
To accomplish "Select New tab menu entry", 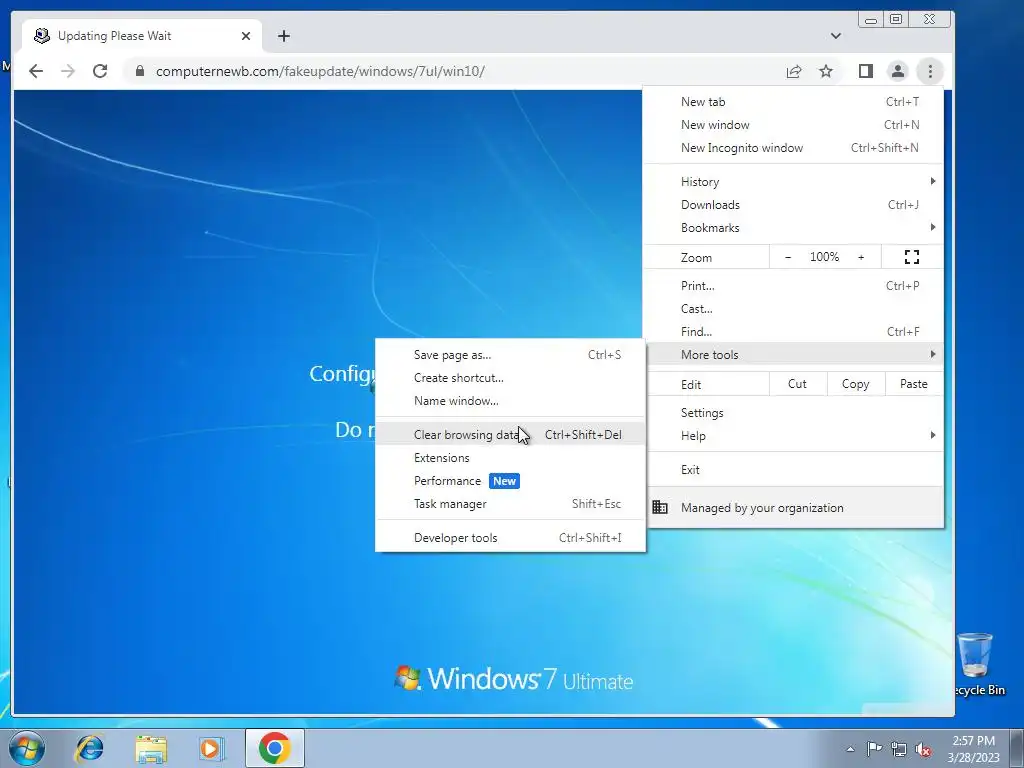I will pos(793,102).
